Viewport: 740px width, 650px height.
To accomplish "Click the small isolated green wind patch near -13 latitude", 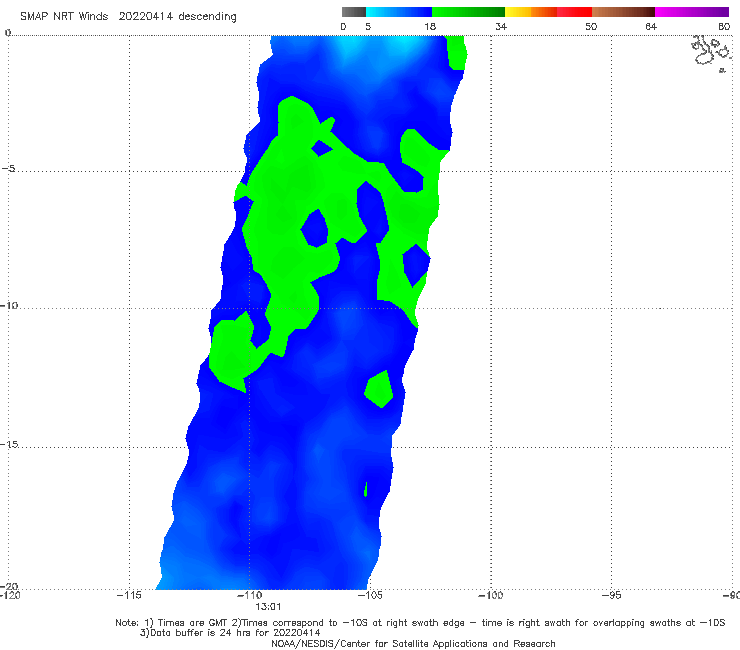I will click(x=379, y=389).
